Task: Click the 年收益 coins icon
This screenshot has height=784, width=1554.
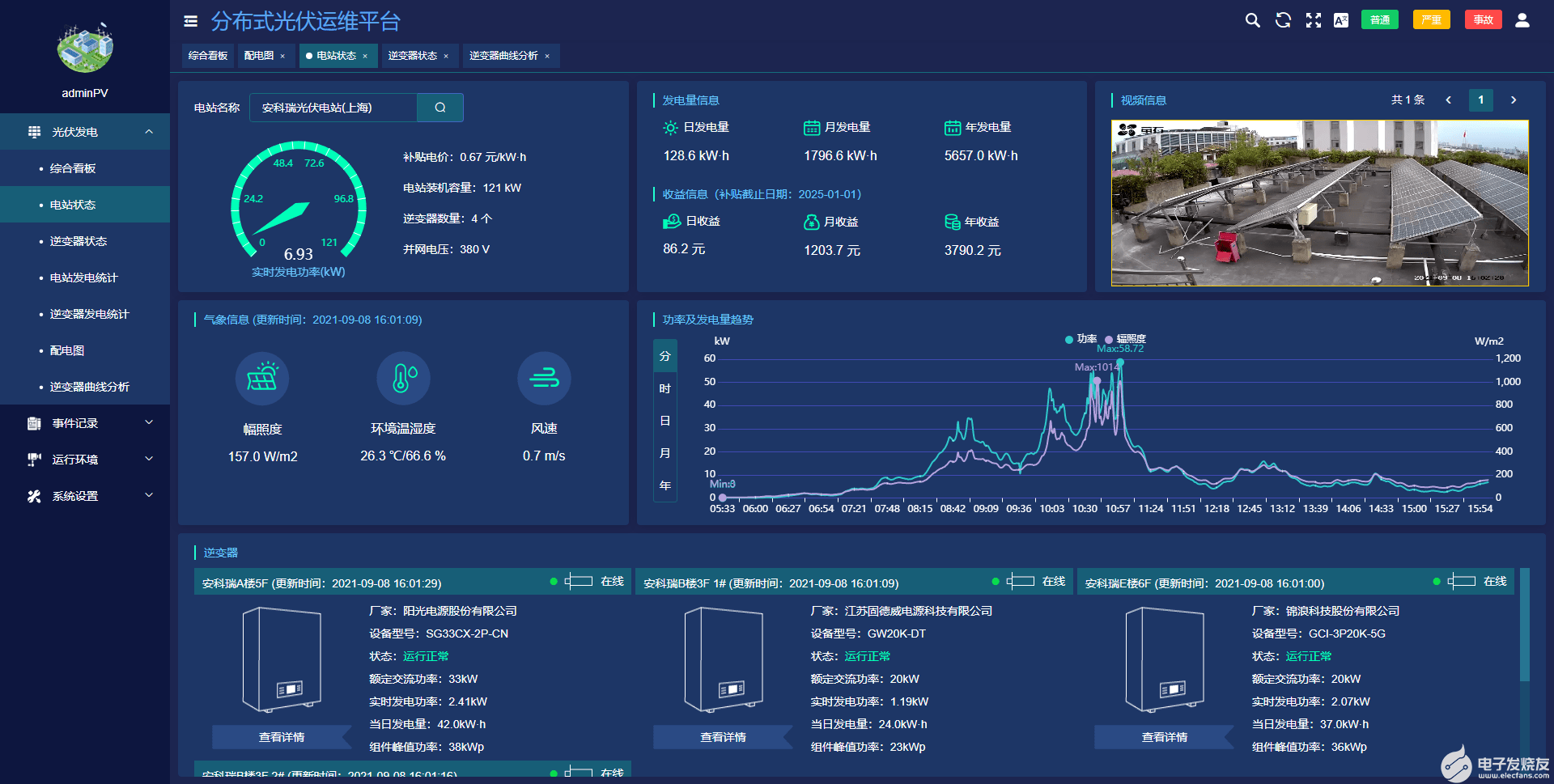Action: click(x=953, y=222)
